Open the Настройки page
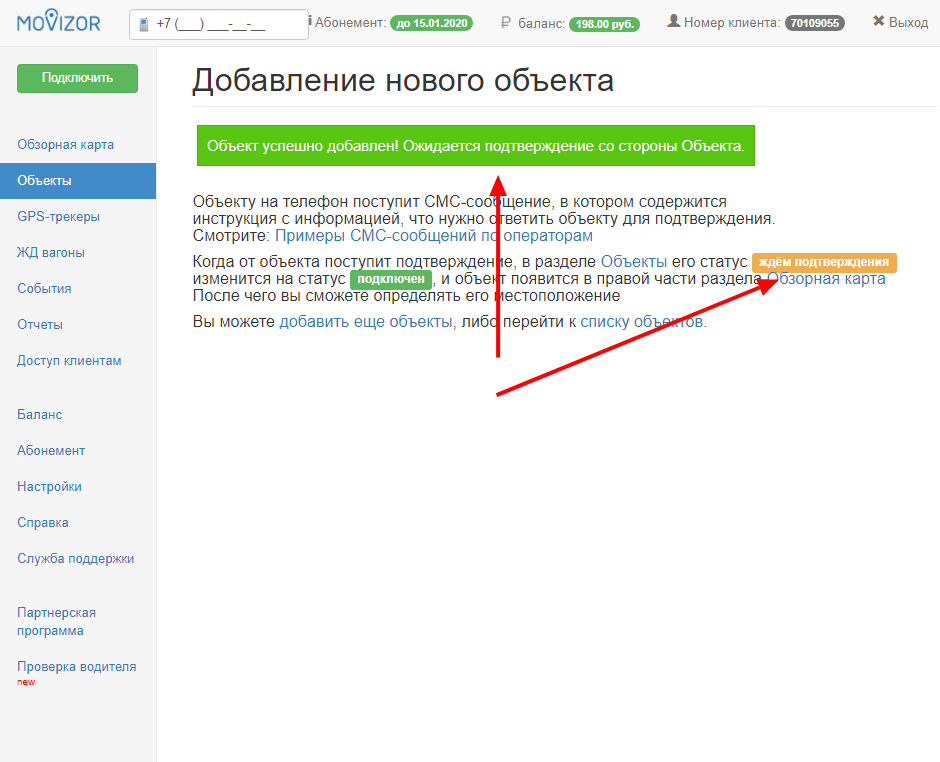The image size is (940, 762). coord(49,487)
